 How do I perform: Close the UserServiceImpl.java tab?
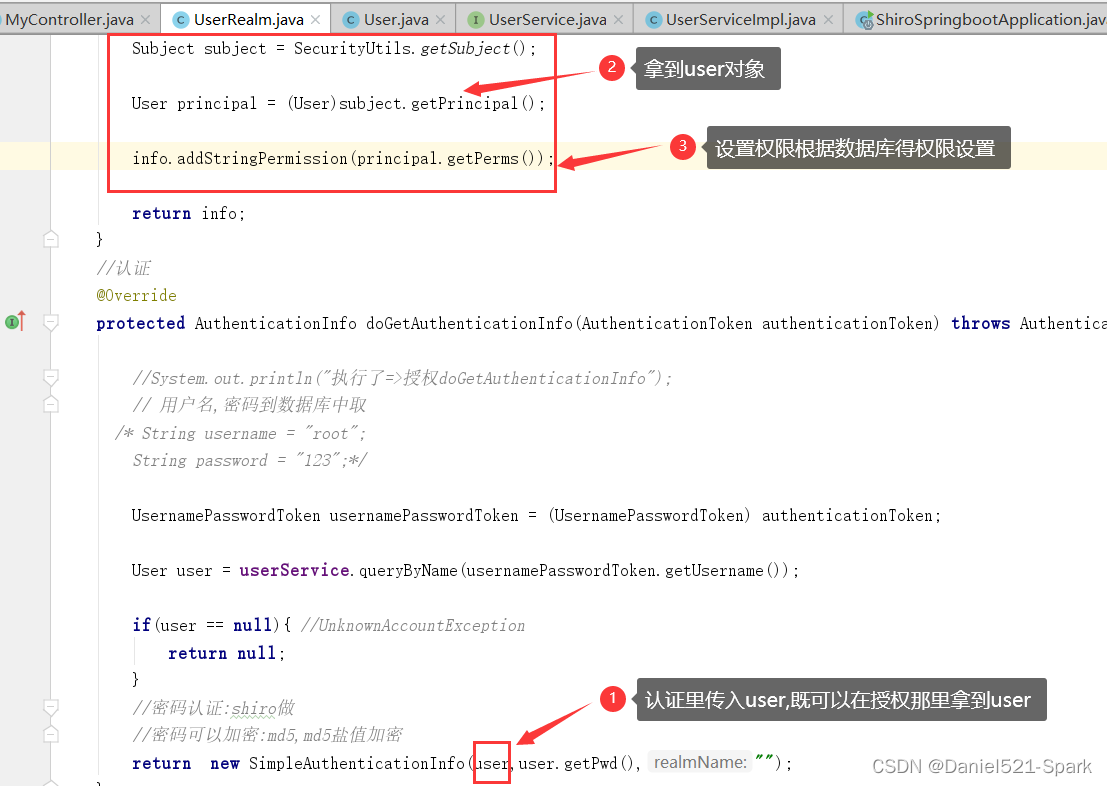(829, 20)
